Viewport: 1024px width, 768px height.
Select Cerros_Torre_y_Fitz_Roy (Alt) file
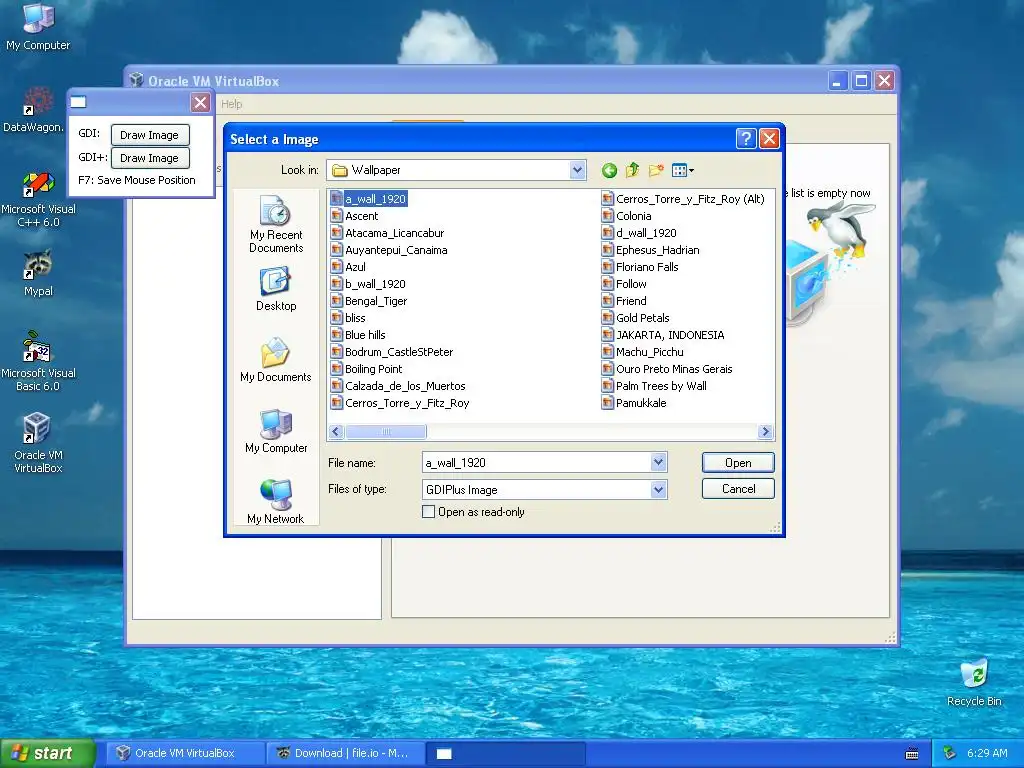click(x=683, y=199)
